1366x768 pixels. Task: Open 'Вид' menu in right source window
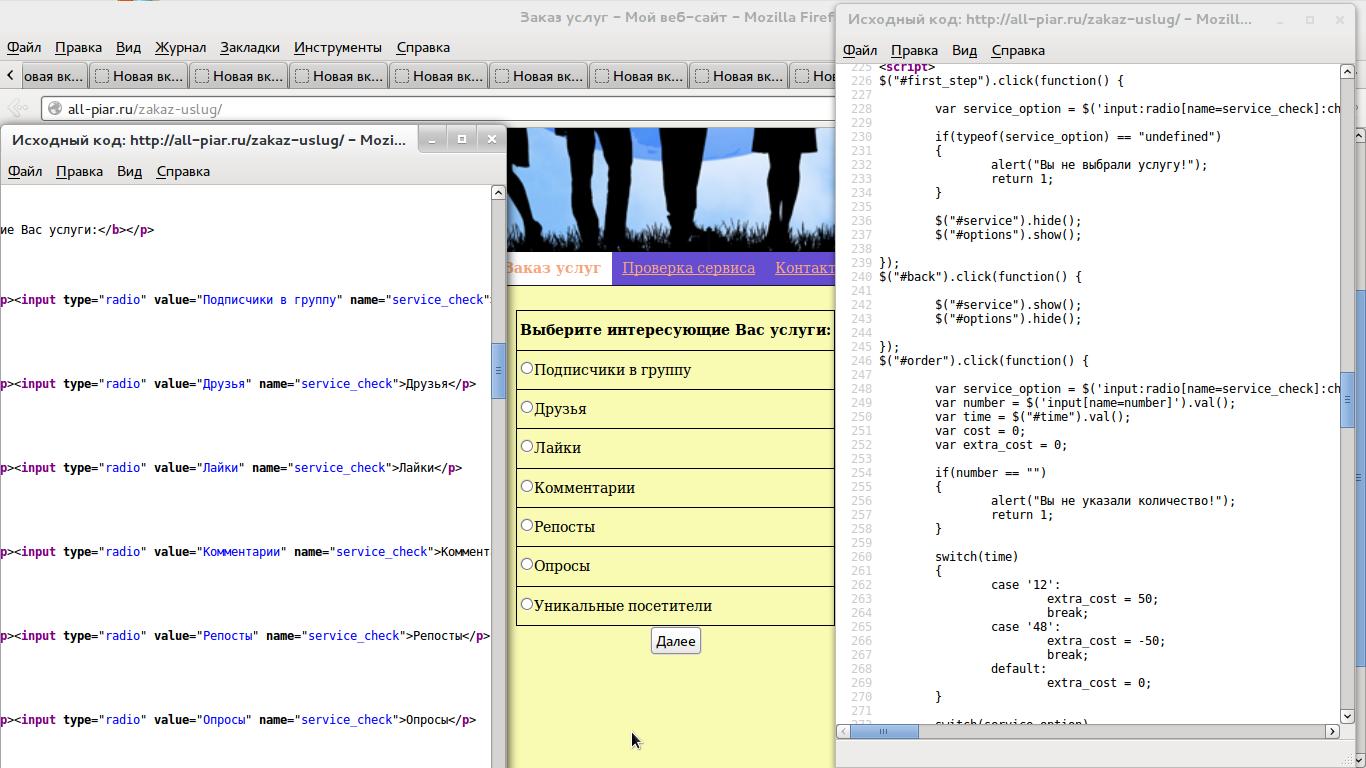964,50
